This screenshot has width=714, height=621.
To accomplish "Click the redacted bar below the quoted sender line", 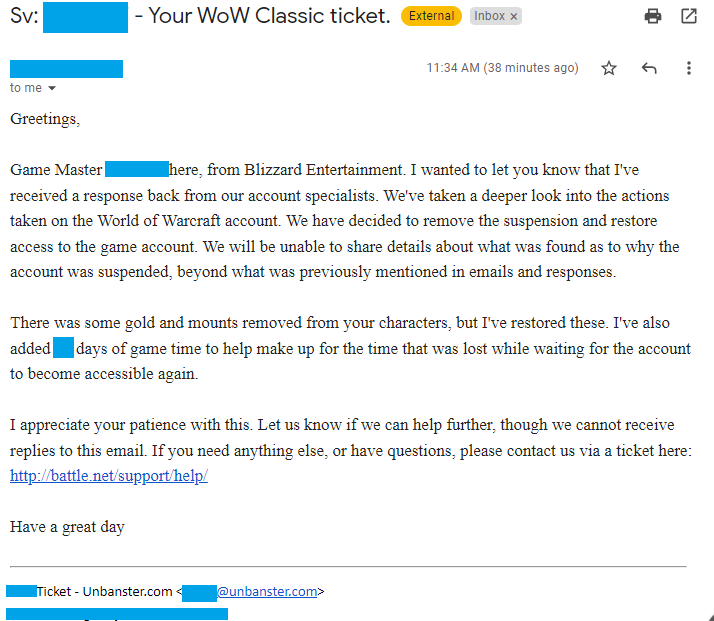I will (x=116, y=613).
